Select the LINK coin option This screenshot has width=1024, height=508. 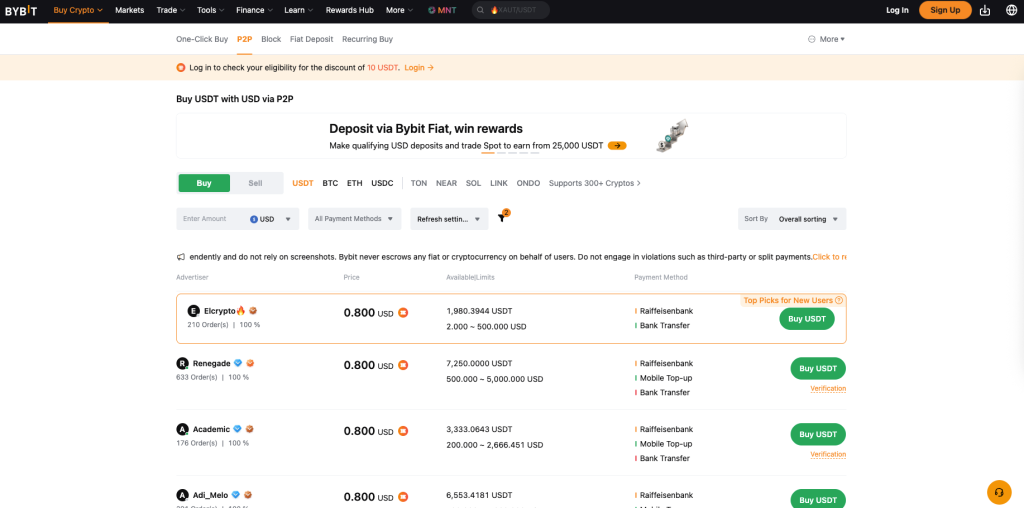(499, 183)
